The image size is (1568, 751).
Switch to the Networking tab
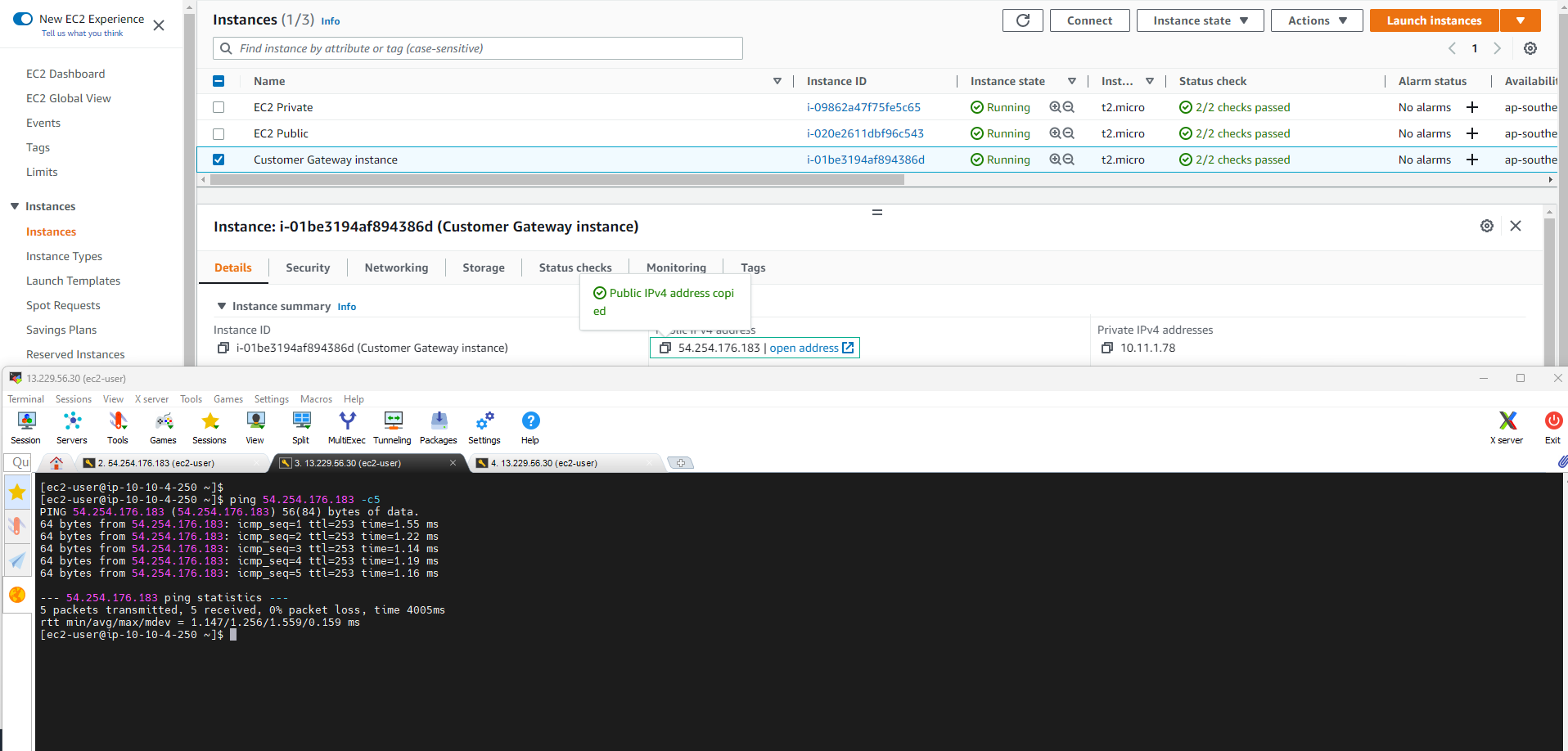pos(396,268)
